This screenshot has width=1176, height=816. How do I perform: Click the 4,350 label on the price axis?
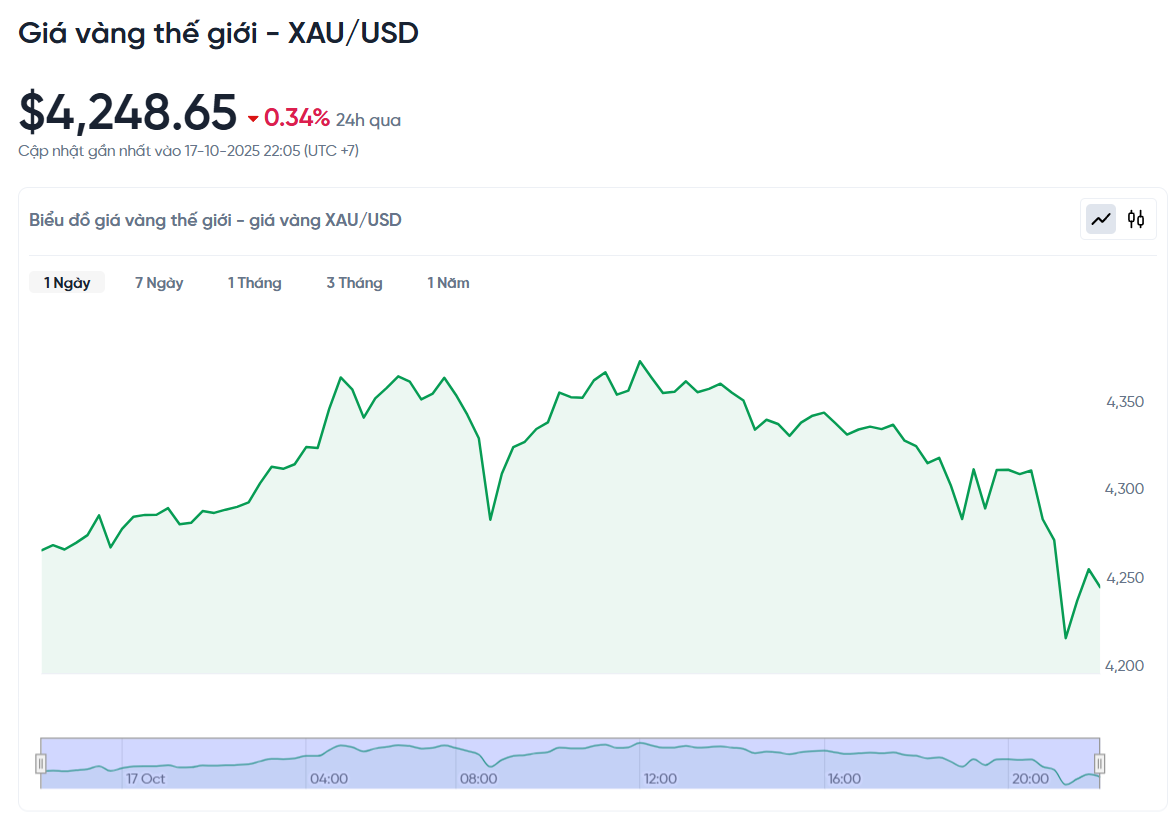pyautogui.click(x=1124, y=402)
